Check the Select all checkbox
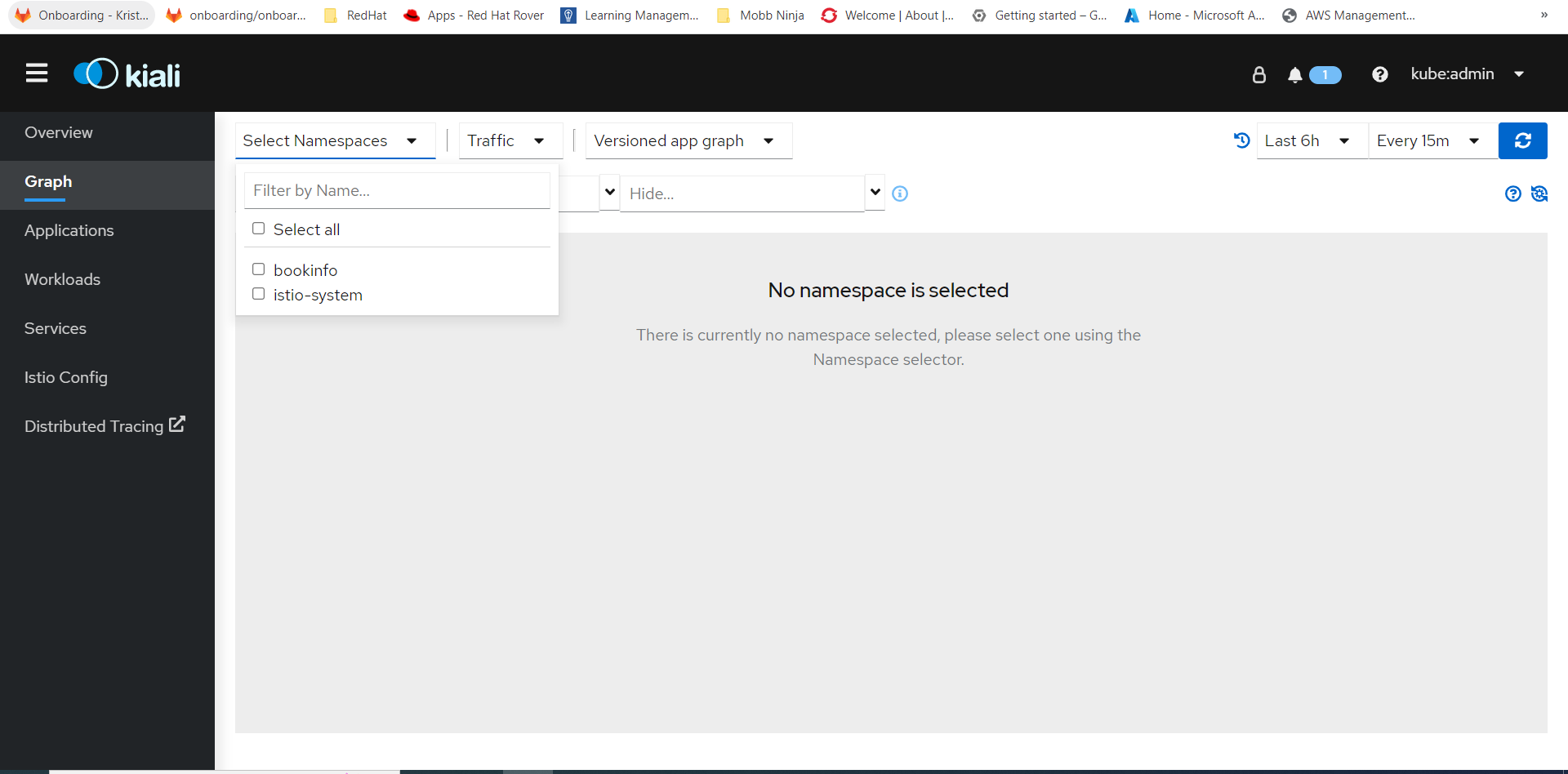The height and width of the screenshot is (774, 1568). pyautogui.click(x=259, y=229)
